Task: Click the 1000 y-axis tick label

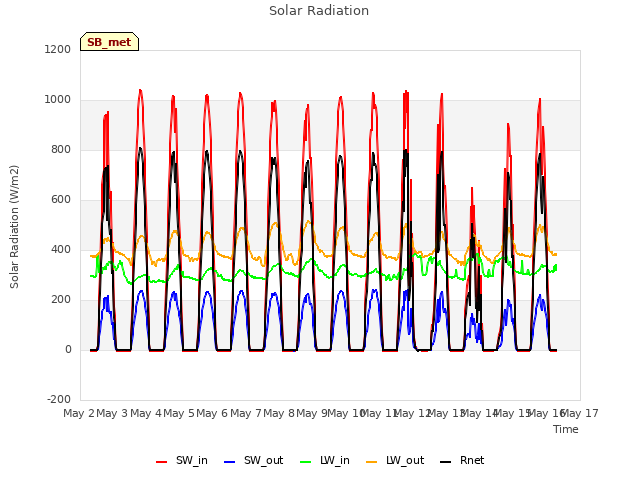Action: click(x=58, y=100)
